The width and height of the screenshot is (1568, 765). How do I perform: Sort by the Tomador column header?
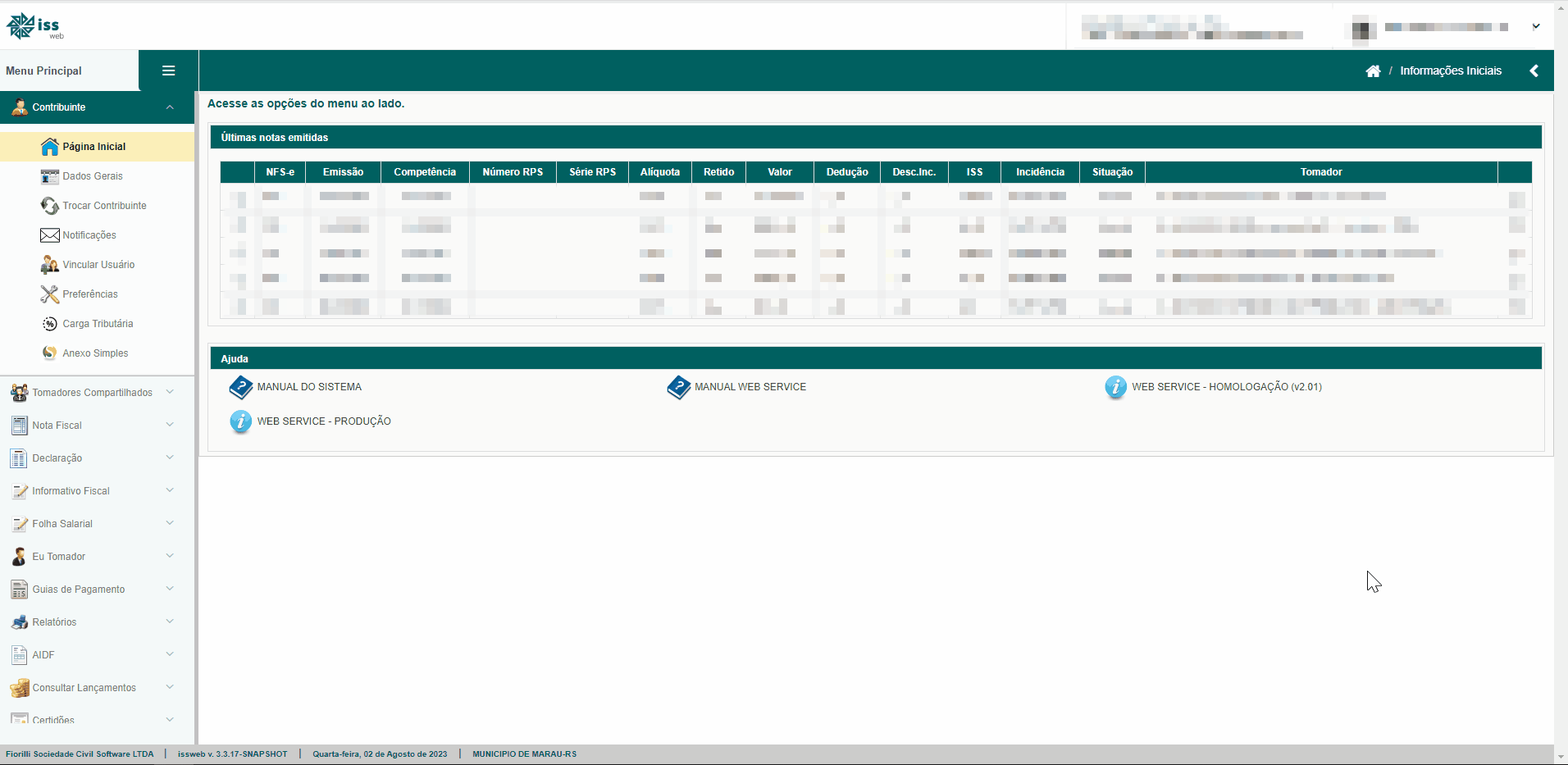click(1320, 172)
